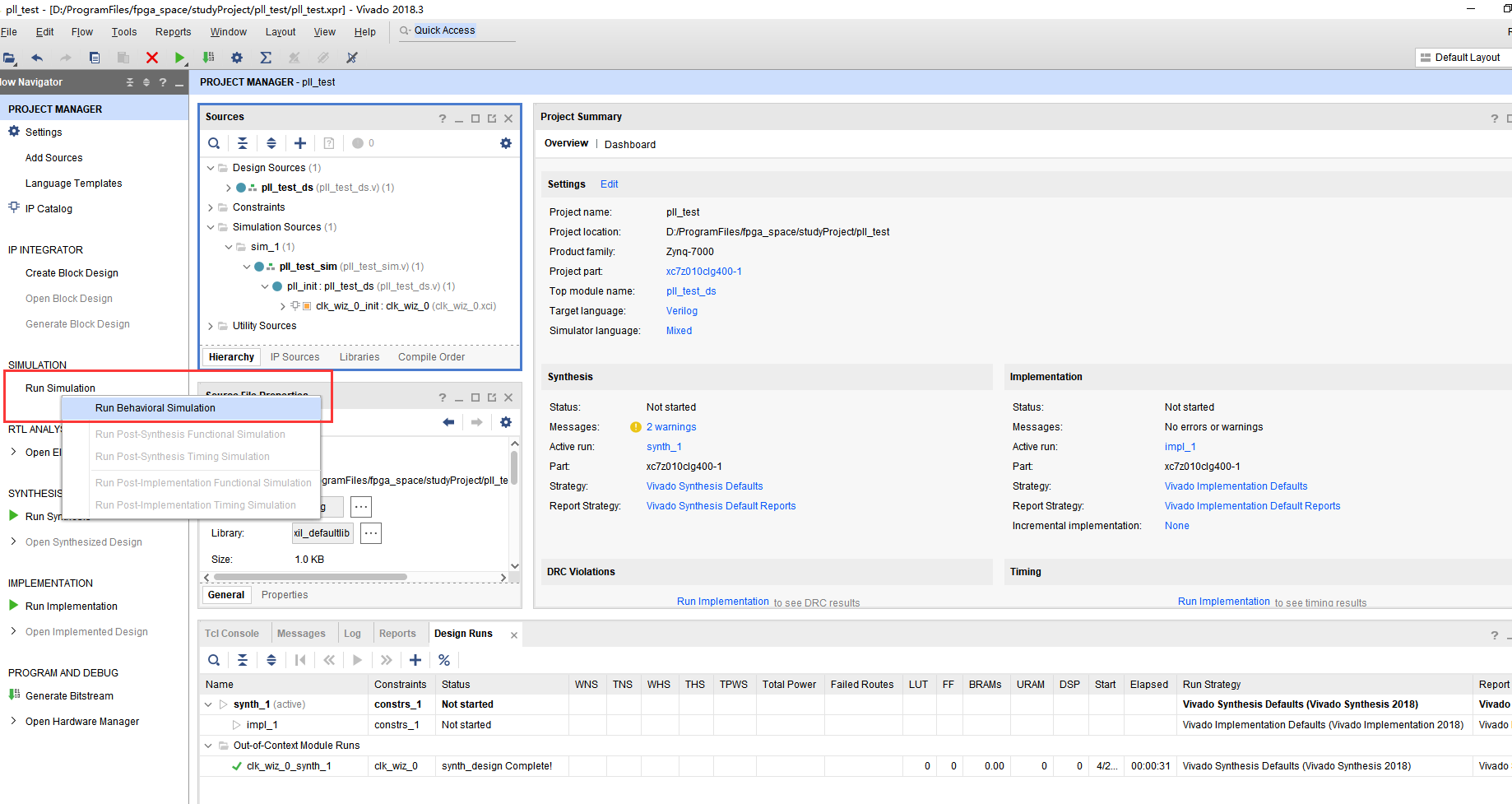Create new run with plus icon
This screenshot has width=1512, height=804.
coord(415,660)
